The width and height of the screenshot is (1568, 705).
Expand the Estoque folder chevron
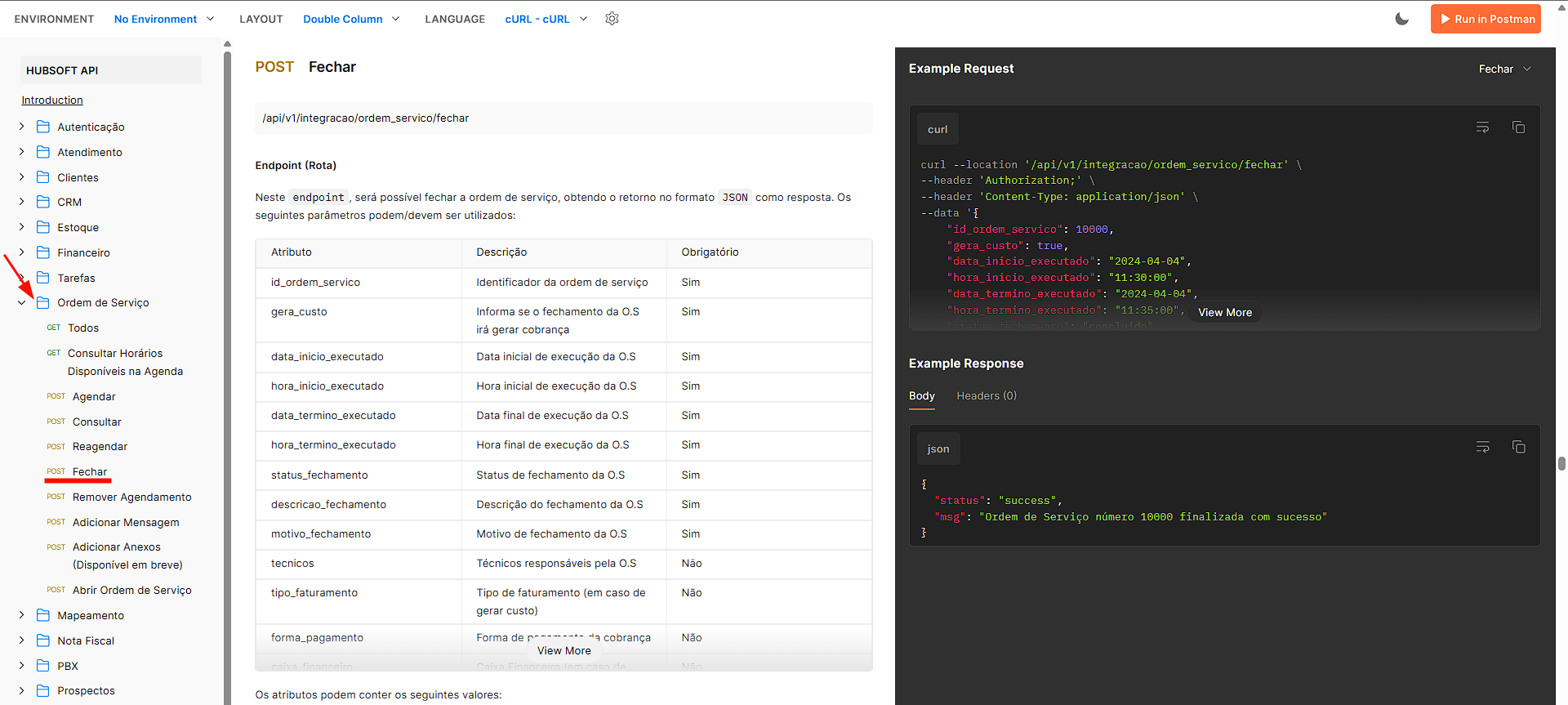tap(21, 227)
